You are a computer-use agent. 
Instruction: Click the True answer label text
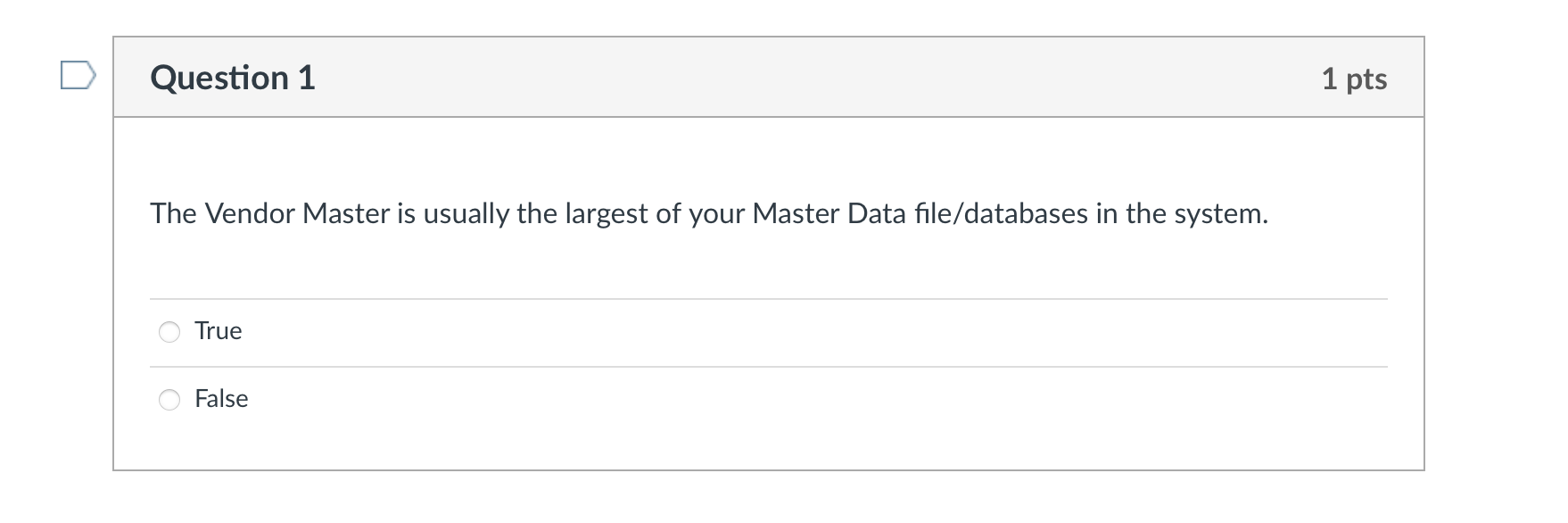(219, 330)
